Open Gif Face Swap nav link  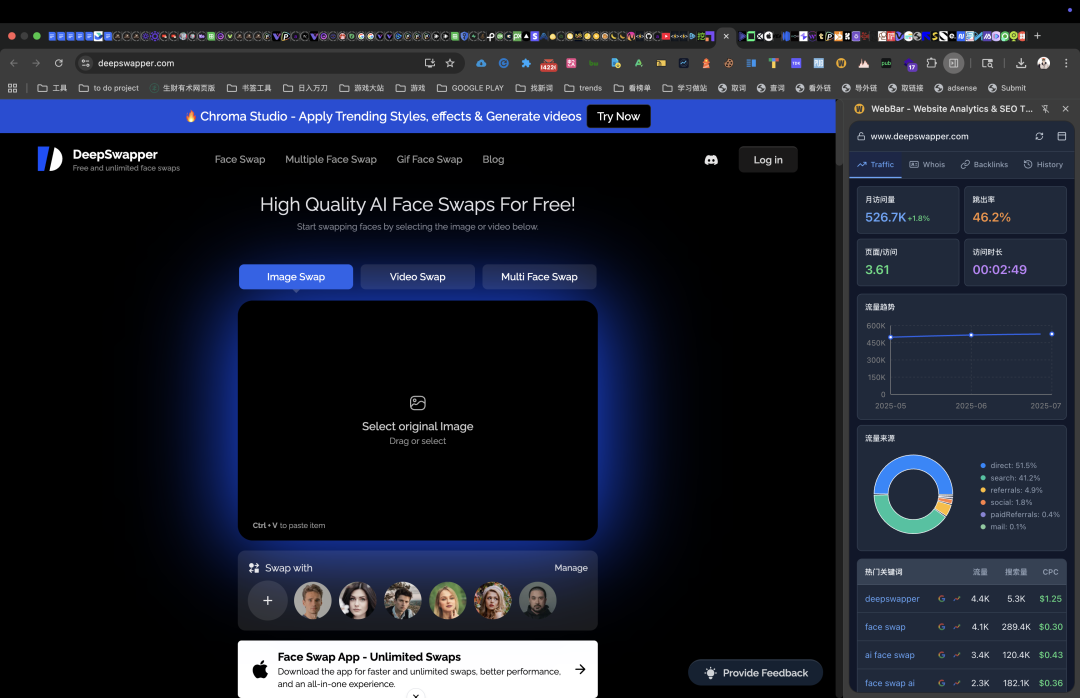(429, 159)
